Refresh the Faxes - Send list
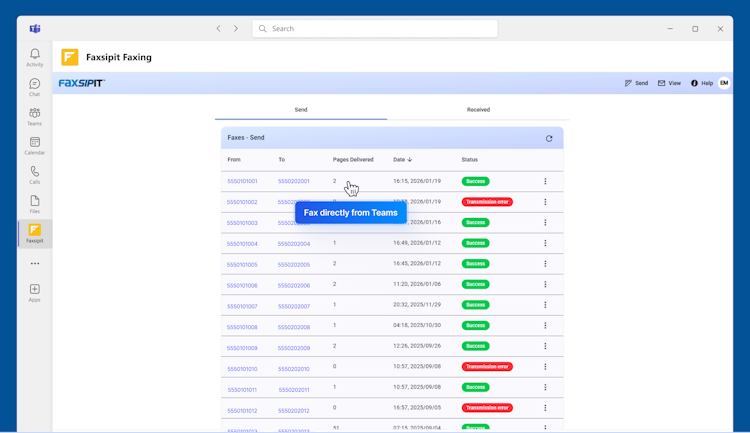This screenshot has height=433, width=750. point(549,138)
